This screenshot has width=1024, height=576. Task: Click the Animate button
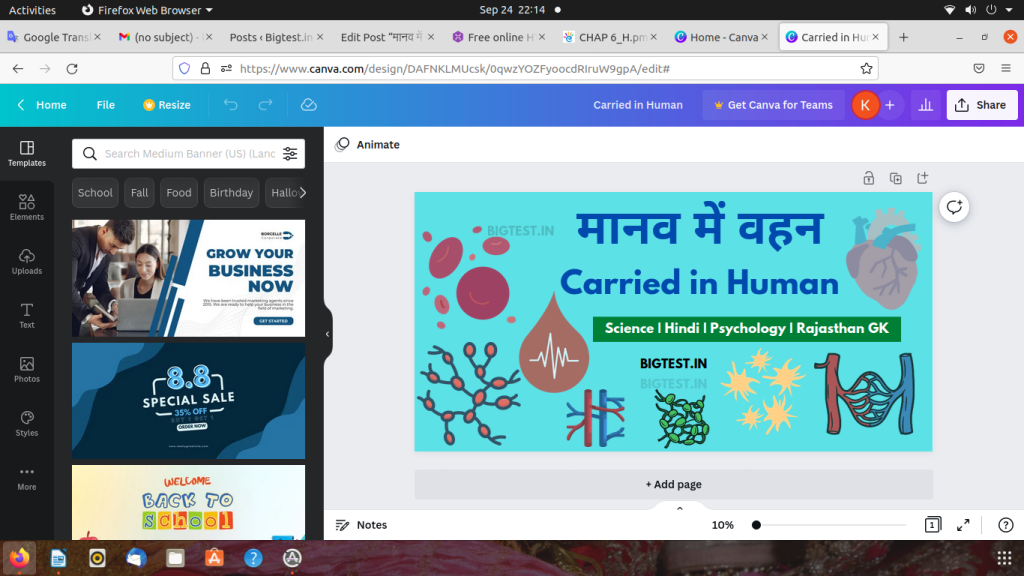(x=368, y=144)
